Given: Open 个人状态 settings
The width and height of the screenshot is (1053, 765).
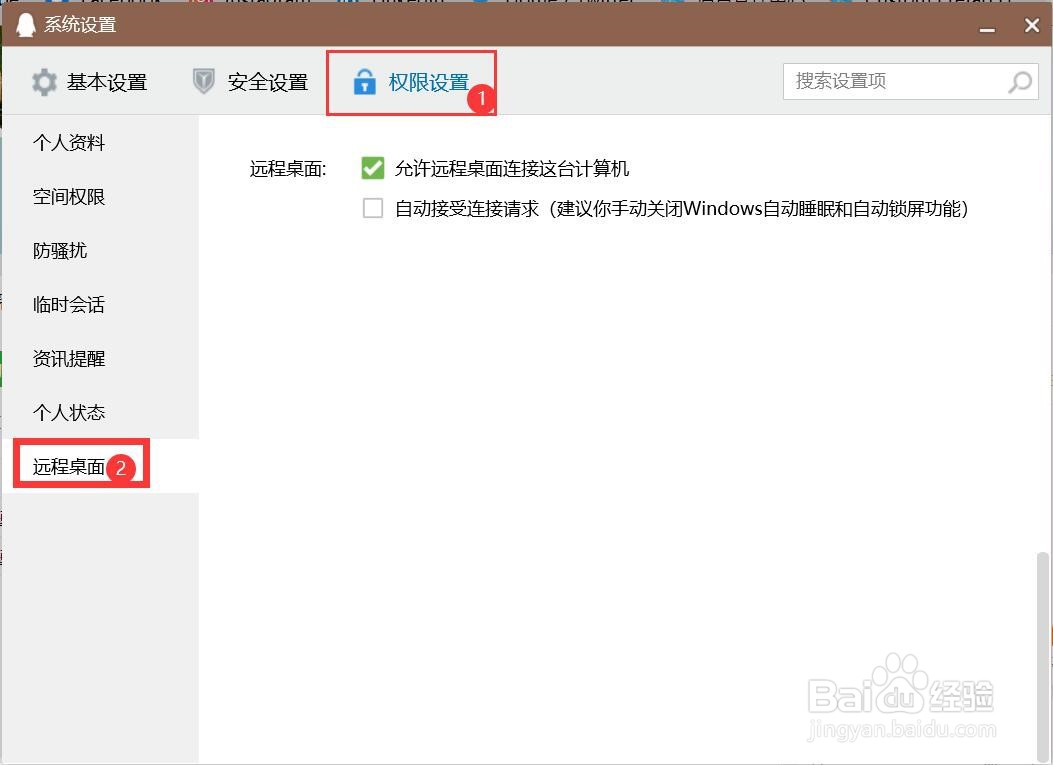Looking at the screenshot, I should [68, 411].
